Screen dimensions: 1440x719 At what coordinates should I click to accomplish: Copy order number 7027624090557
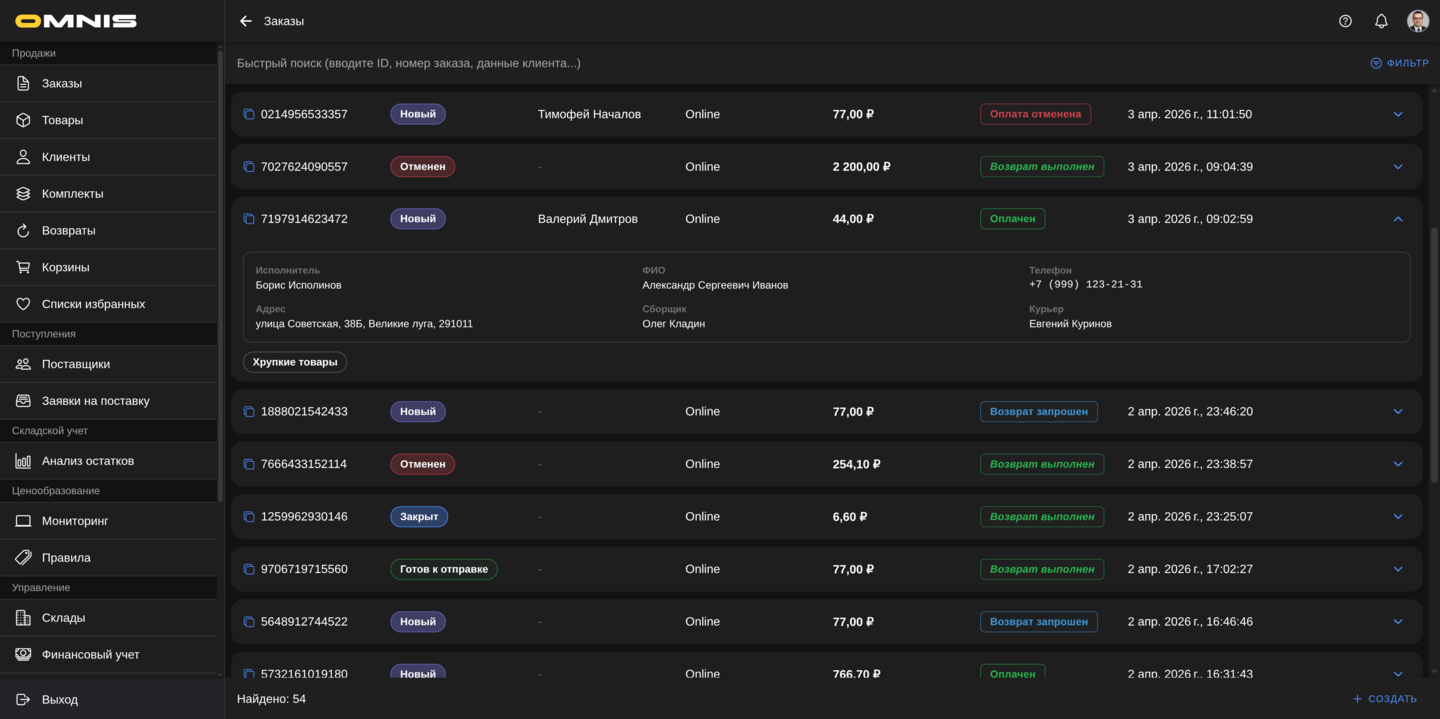pos(249,167)
